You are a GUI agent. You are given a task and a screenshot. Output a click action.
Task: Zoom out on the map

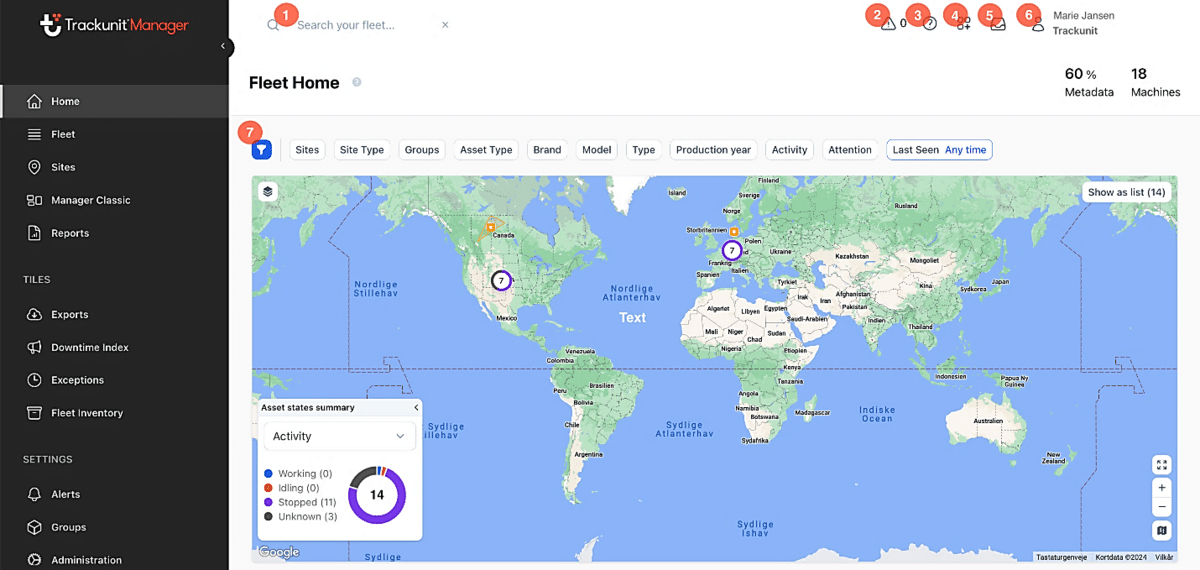click(1161, 507)
